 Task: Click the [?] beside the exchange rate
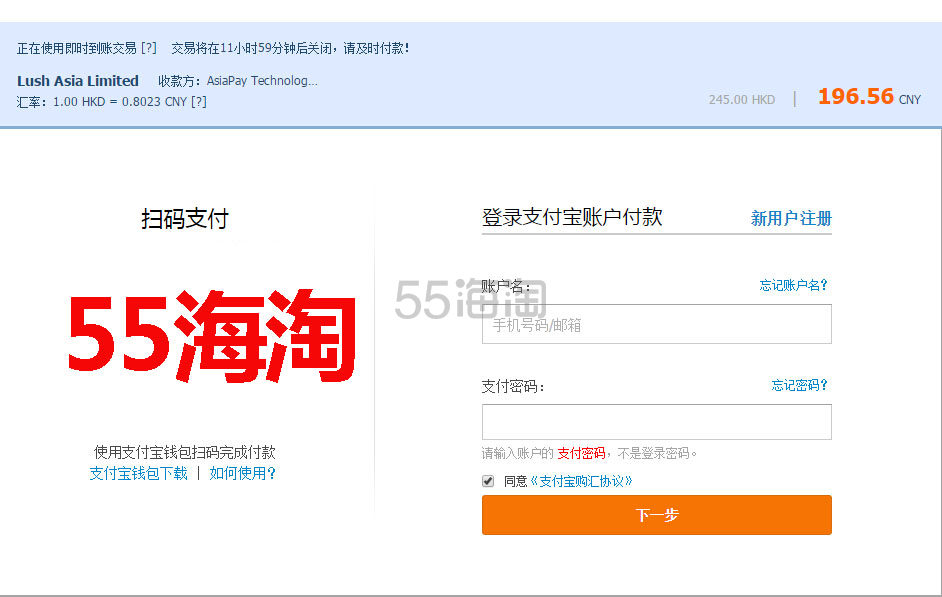pos(199,102)
